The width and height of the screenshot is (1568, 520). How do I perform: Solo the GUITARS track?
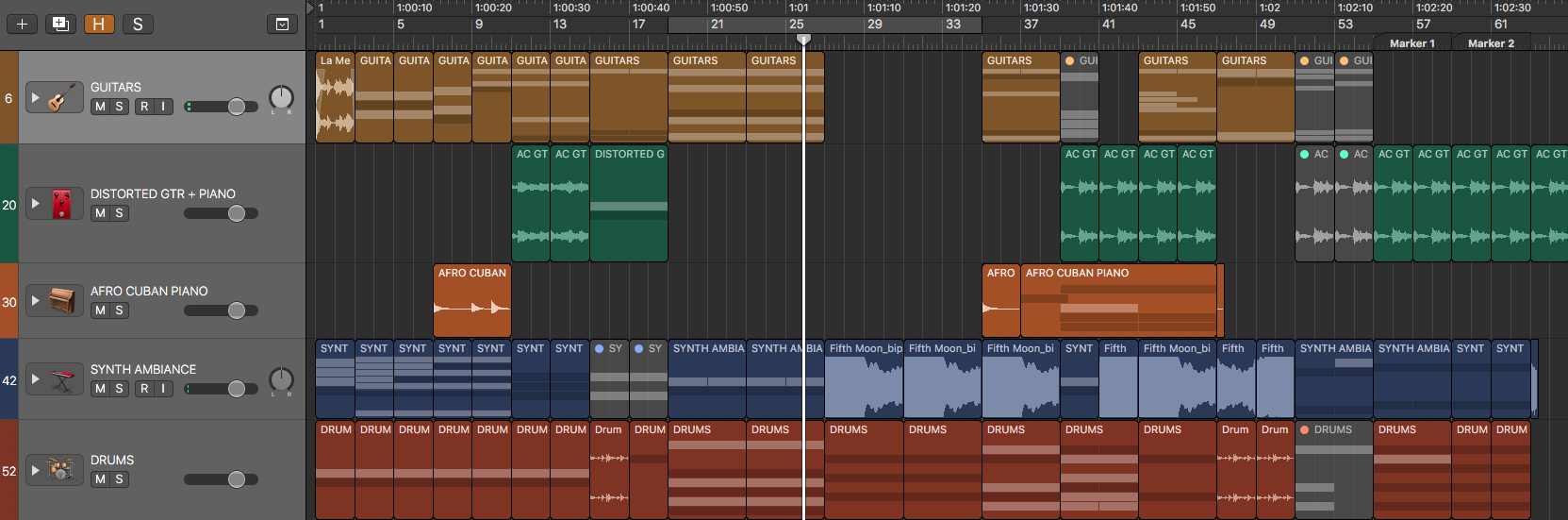[x=119, y=107]
